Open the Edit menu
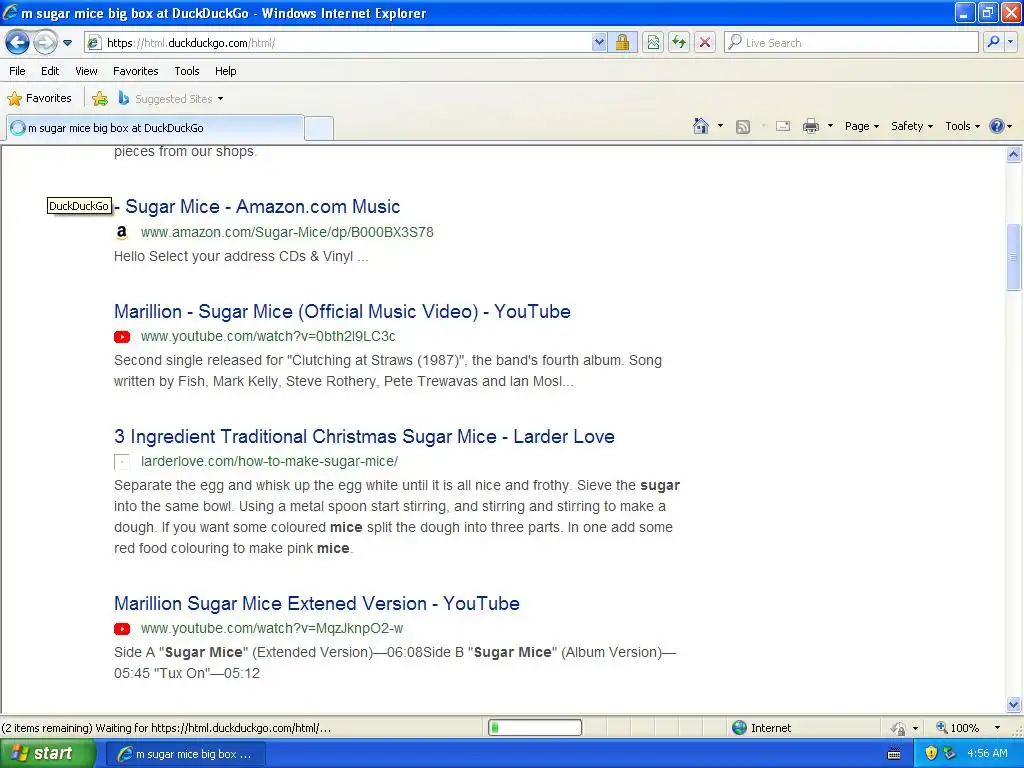 pyautogui.click(x=50, y=71)
